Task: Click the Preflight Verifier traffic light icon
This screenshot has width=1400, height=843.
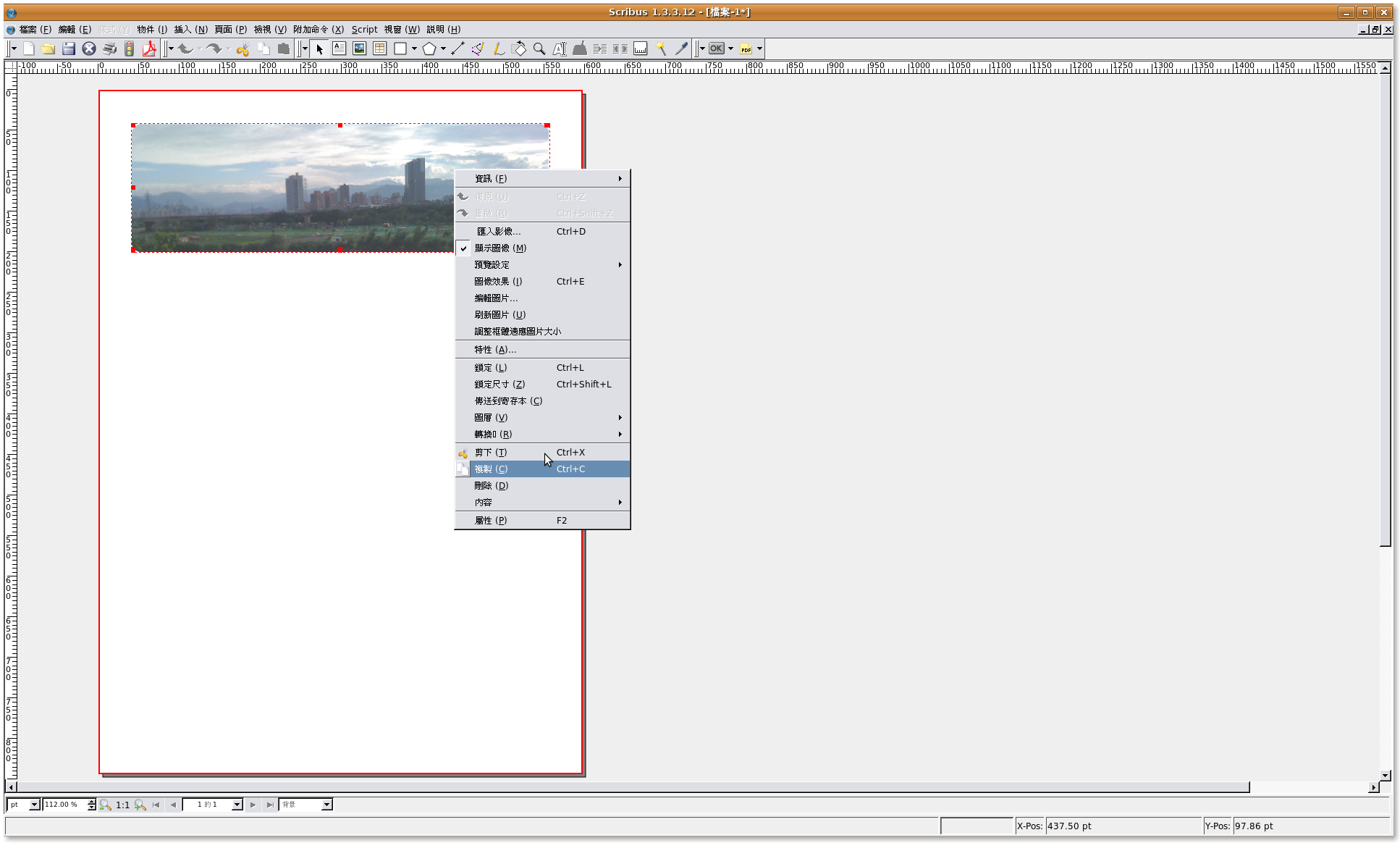Action: (130, 49)
